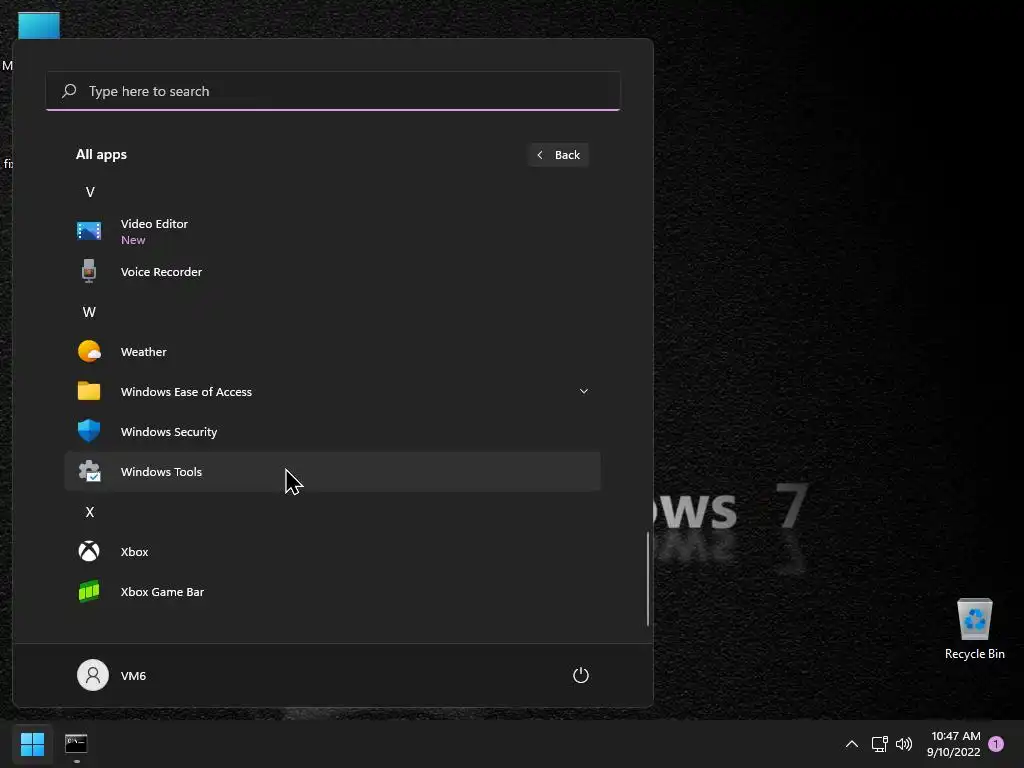Open Xbox Game Bar icon
The image size is (1024, 768).
click(x=89, y=591)
